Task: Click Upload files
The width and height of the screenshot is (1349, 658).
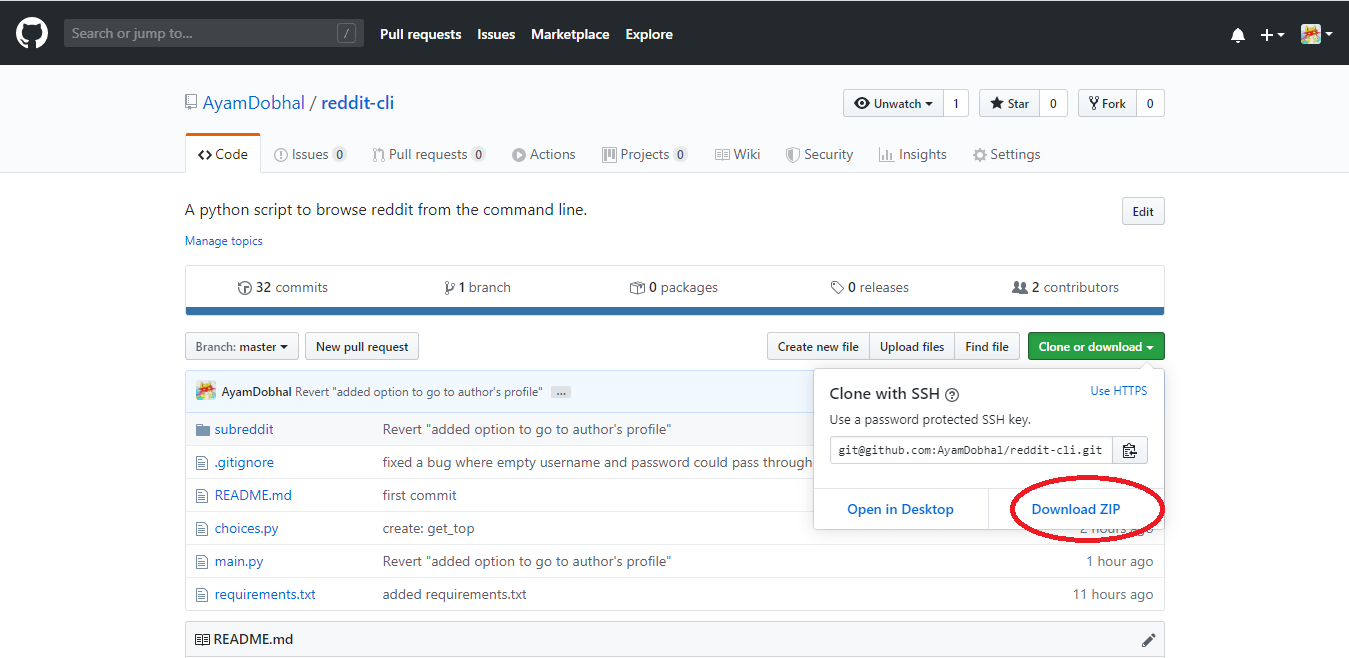Action: point(912,347)
